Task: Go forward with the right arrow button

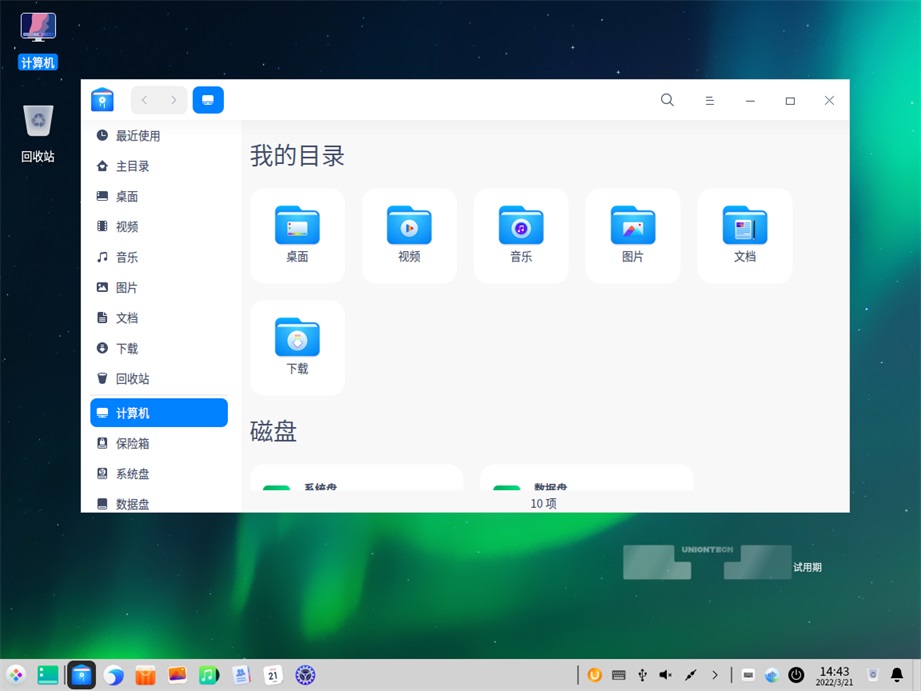Action: tap(173, 100)
